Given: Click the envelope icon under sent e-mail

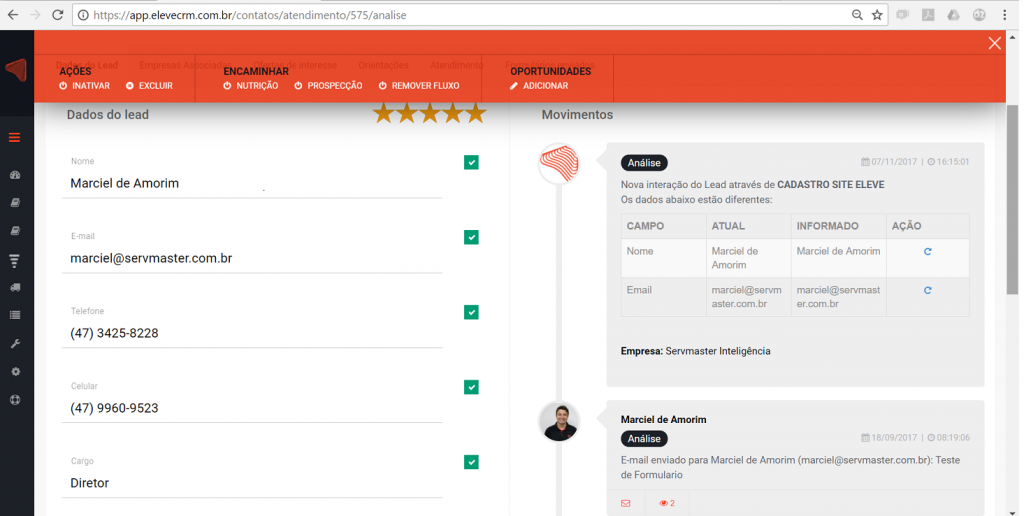Looking at the screenshot, I should 626,504.
